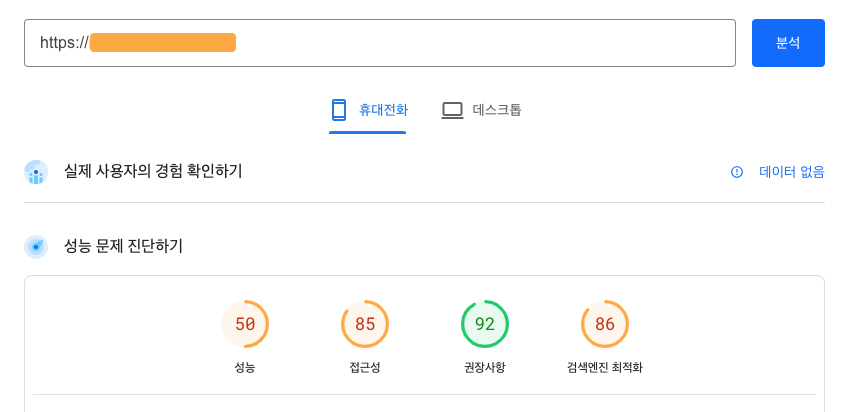This screenshot has width=847, height=412.
Task: Open the 데이터 없음 link
Action: tap(792, 172)
